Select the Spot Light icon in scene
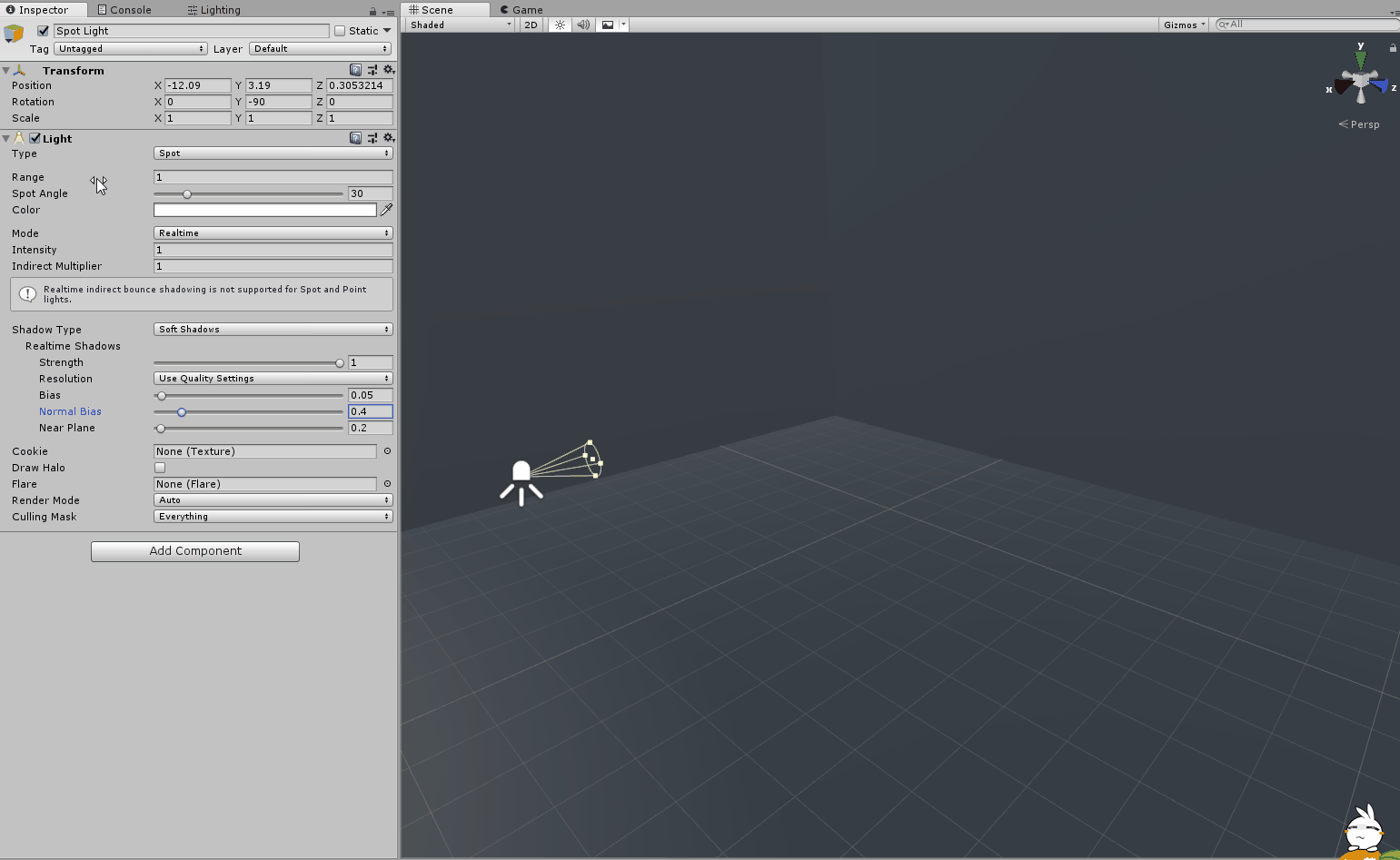This screenshot has height=860, width=1400. tap(521, 481)
